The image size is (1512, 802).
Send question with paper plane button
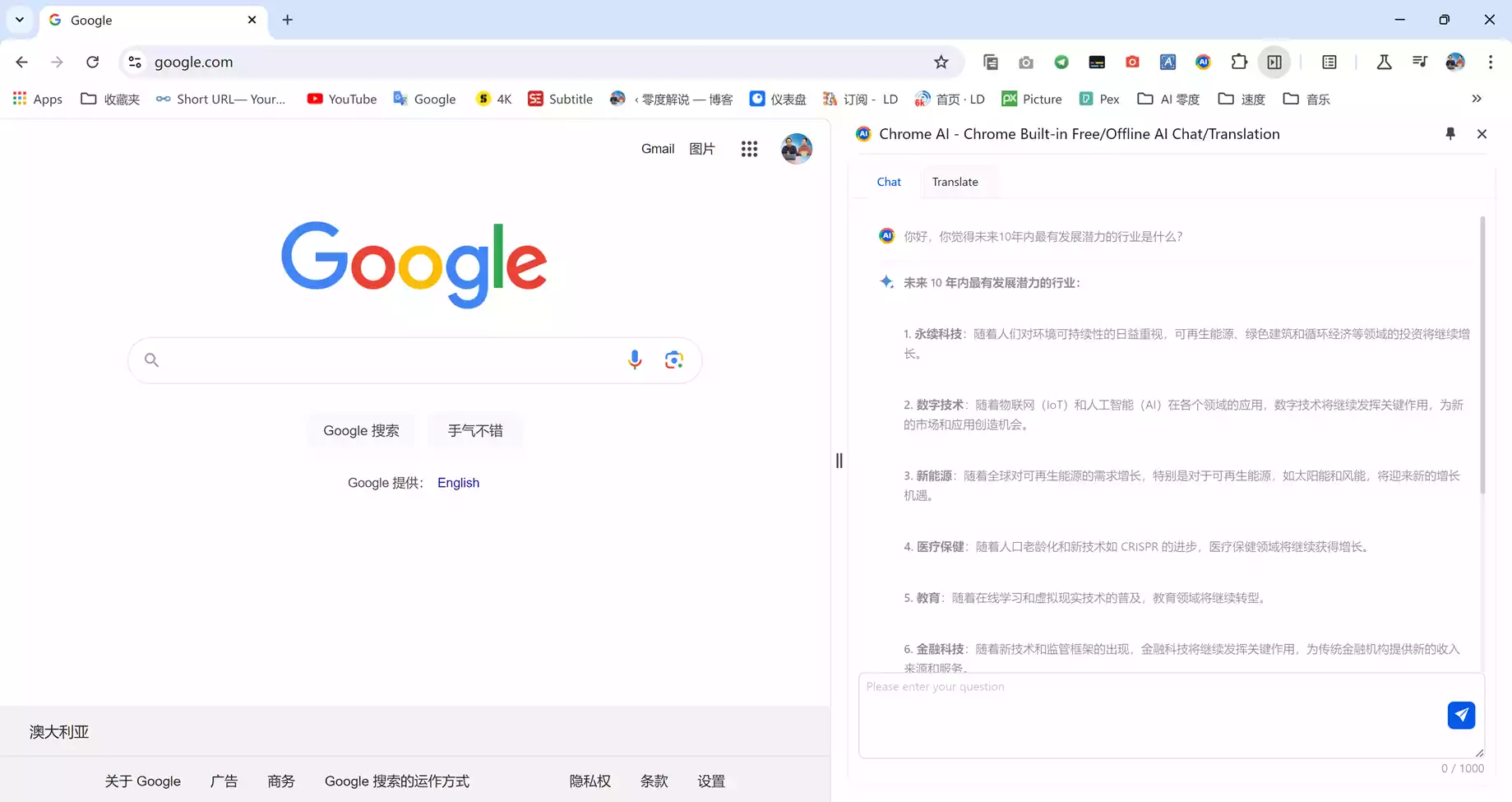1461,715
